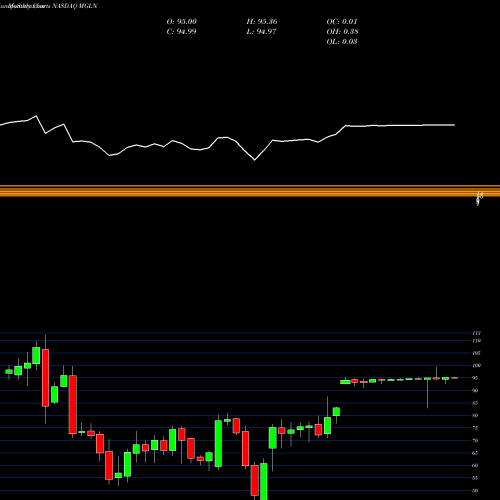500x500 pixels.
Task: Select the low value L: 94.97
Action: point(262,32)
